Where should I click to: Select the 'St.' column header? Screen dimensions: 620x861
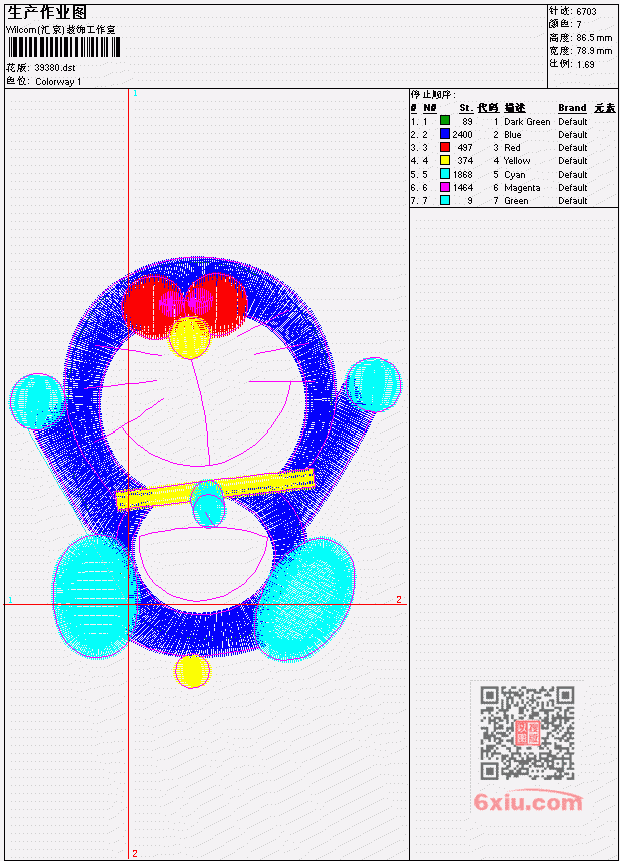(466, 108)
